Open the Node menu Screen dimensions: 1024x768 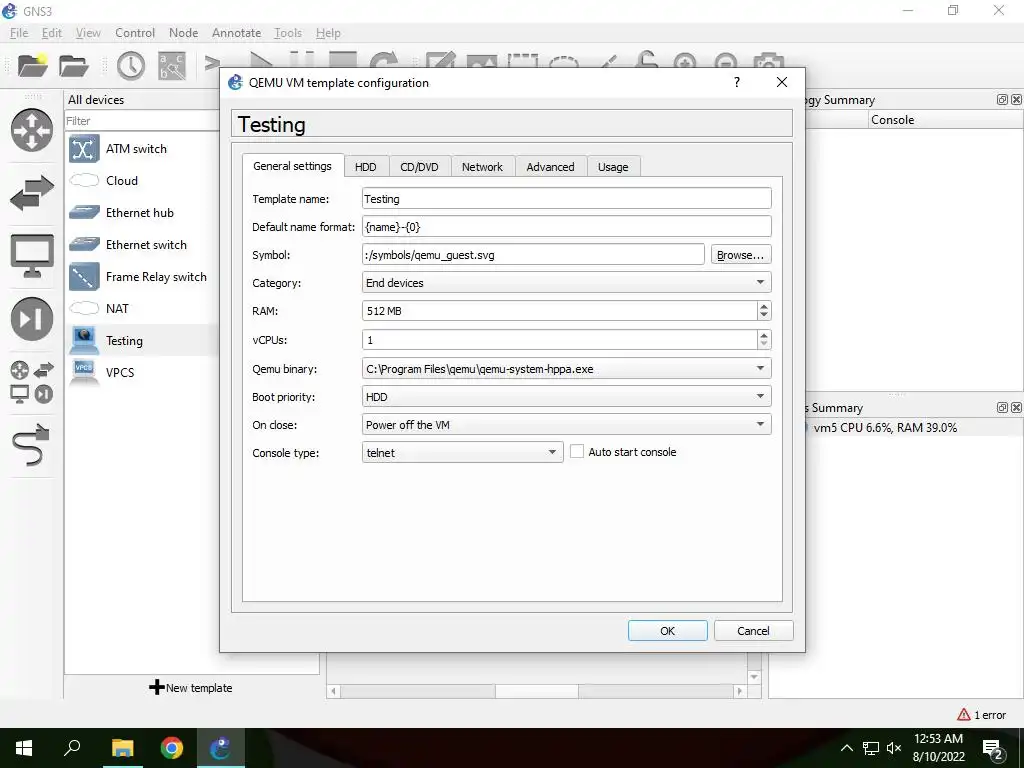tap(184, 33)
